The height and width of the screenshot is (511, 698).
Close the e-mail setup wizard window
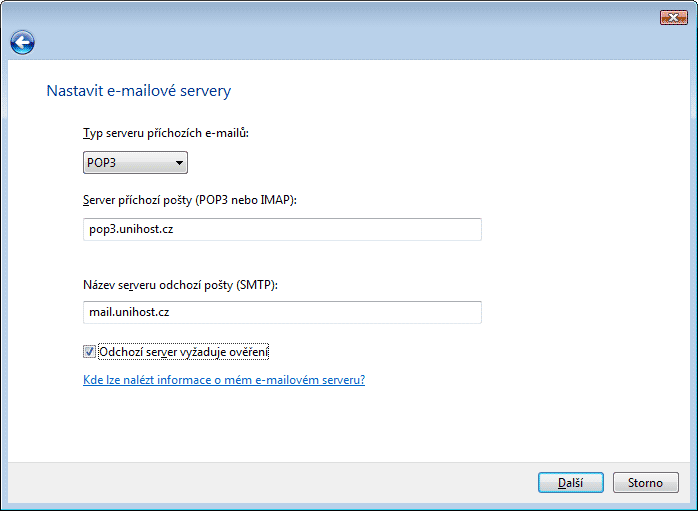click(674, 17)
